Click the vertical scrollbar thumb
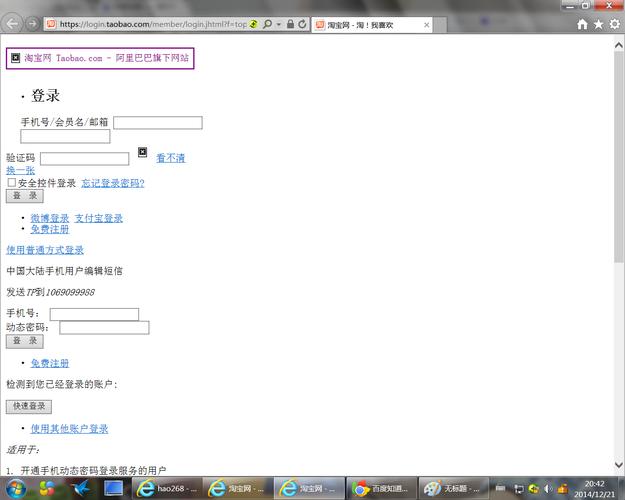This screenshot has height=500, width=625. [x=619, y=157]
